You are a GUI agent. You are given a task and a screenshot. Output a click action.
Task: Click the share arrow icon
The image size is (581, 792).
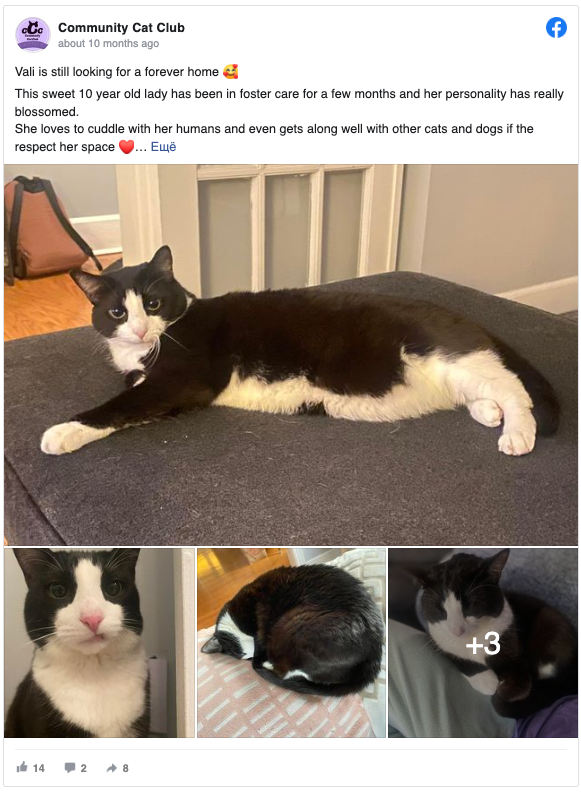pos(112,768)
